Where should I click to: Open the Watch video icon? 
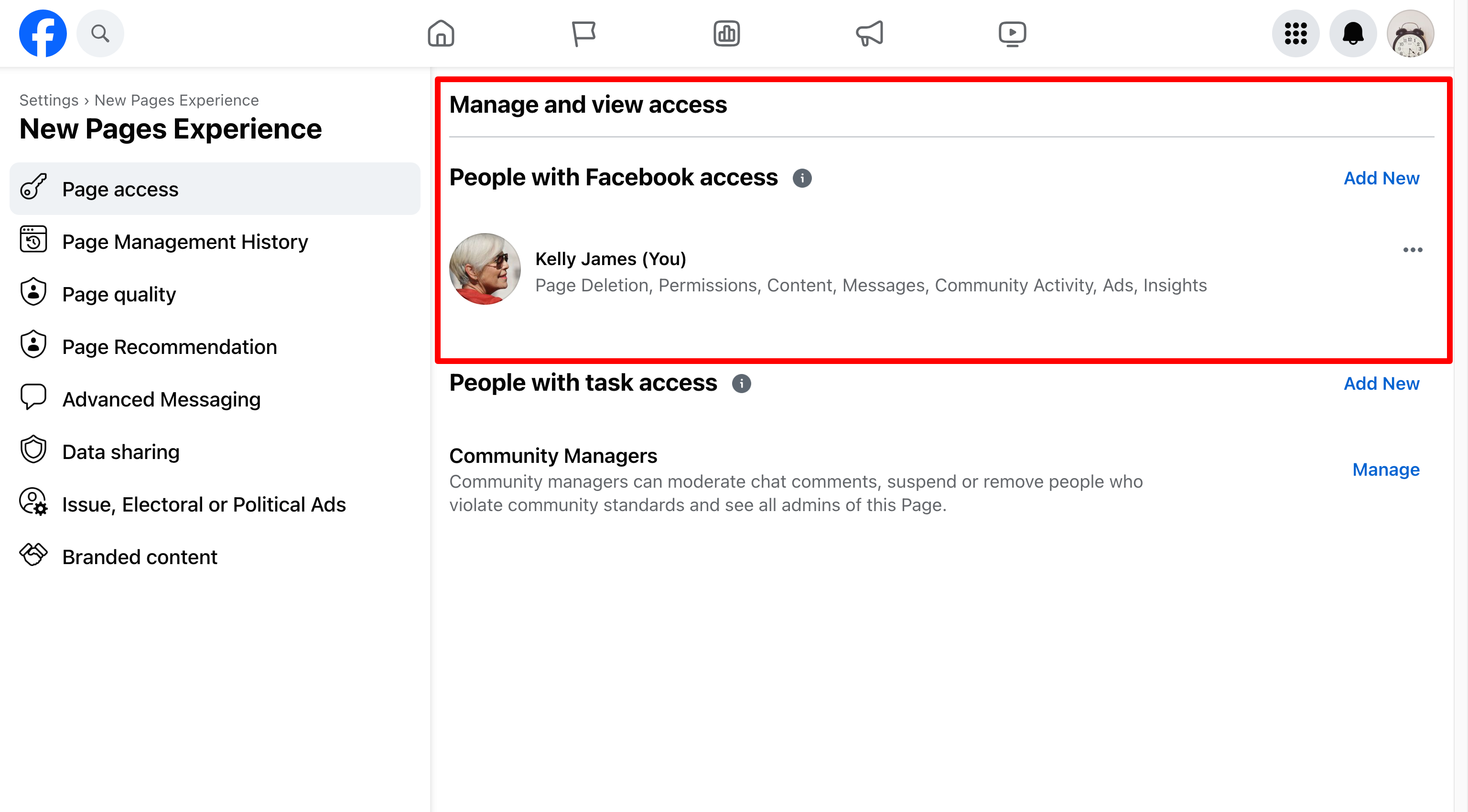1012,33
